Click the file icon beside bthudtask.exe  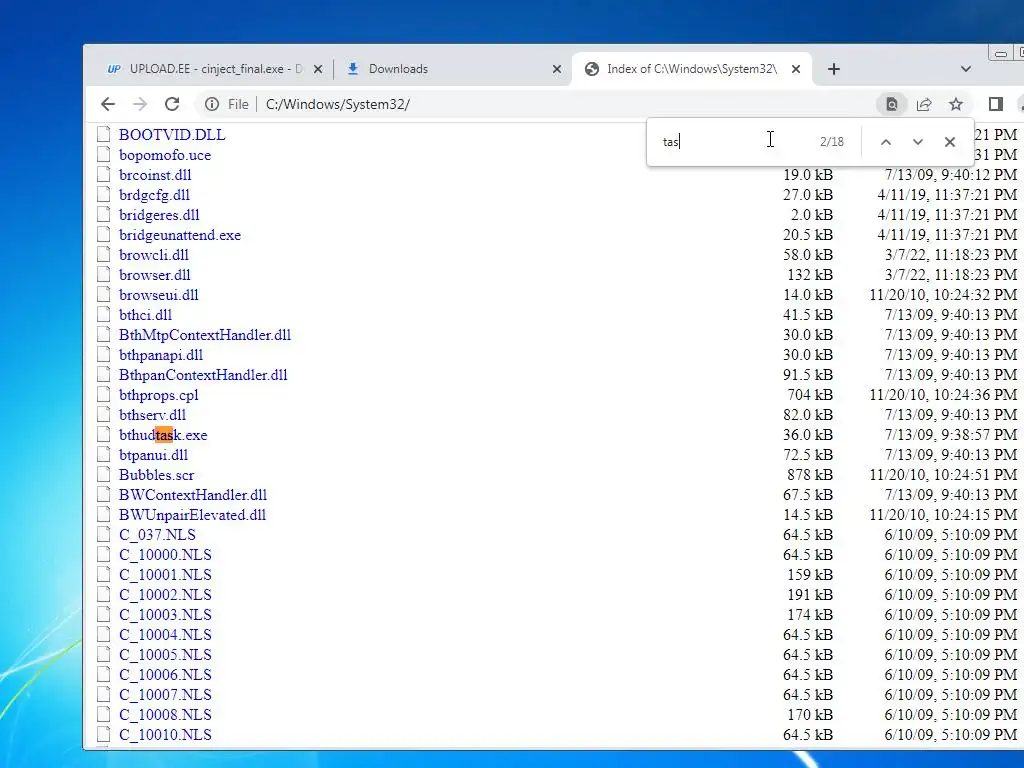click(103, 434)
